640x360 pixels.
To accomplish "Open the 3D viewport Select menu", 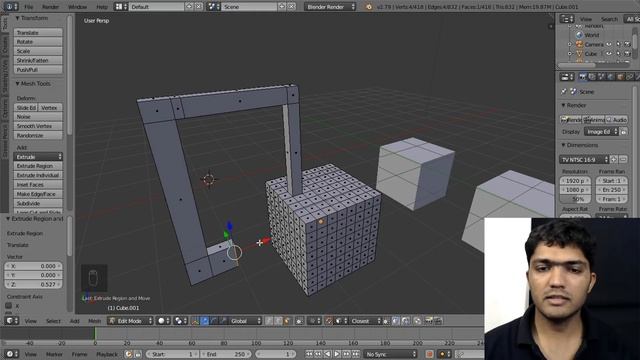I will coord(53,321).
